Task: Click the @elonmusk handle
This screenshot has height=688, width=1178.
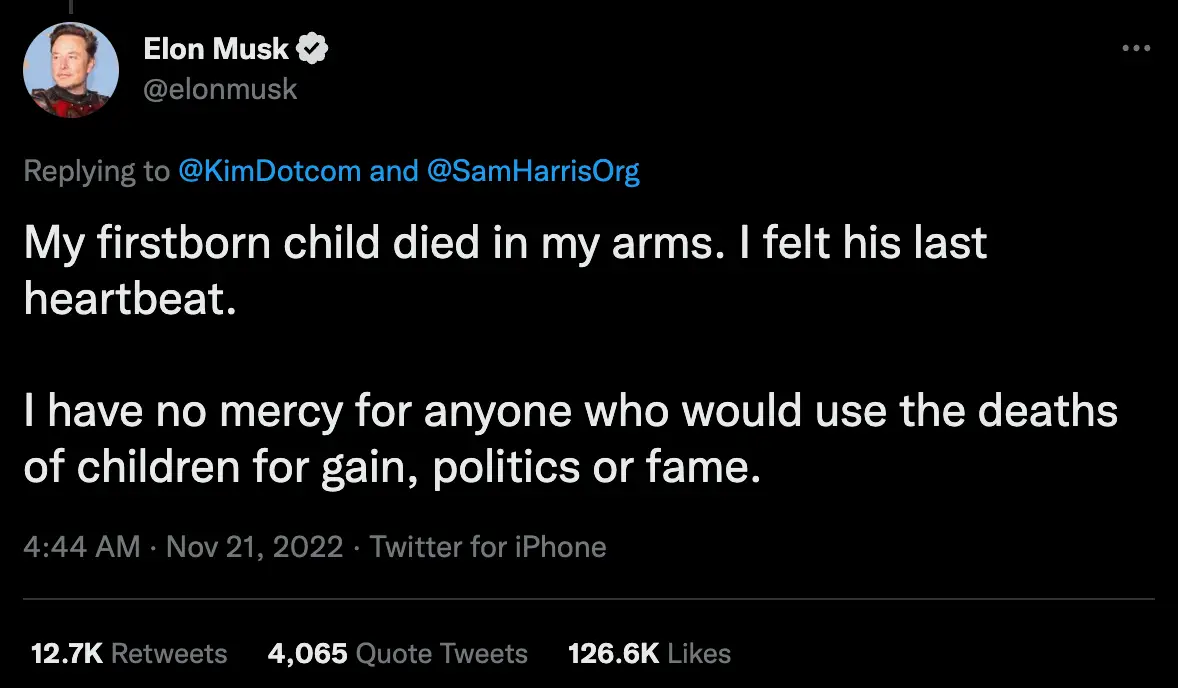Action: pyautogui.click(x=222, y=89)
